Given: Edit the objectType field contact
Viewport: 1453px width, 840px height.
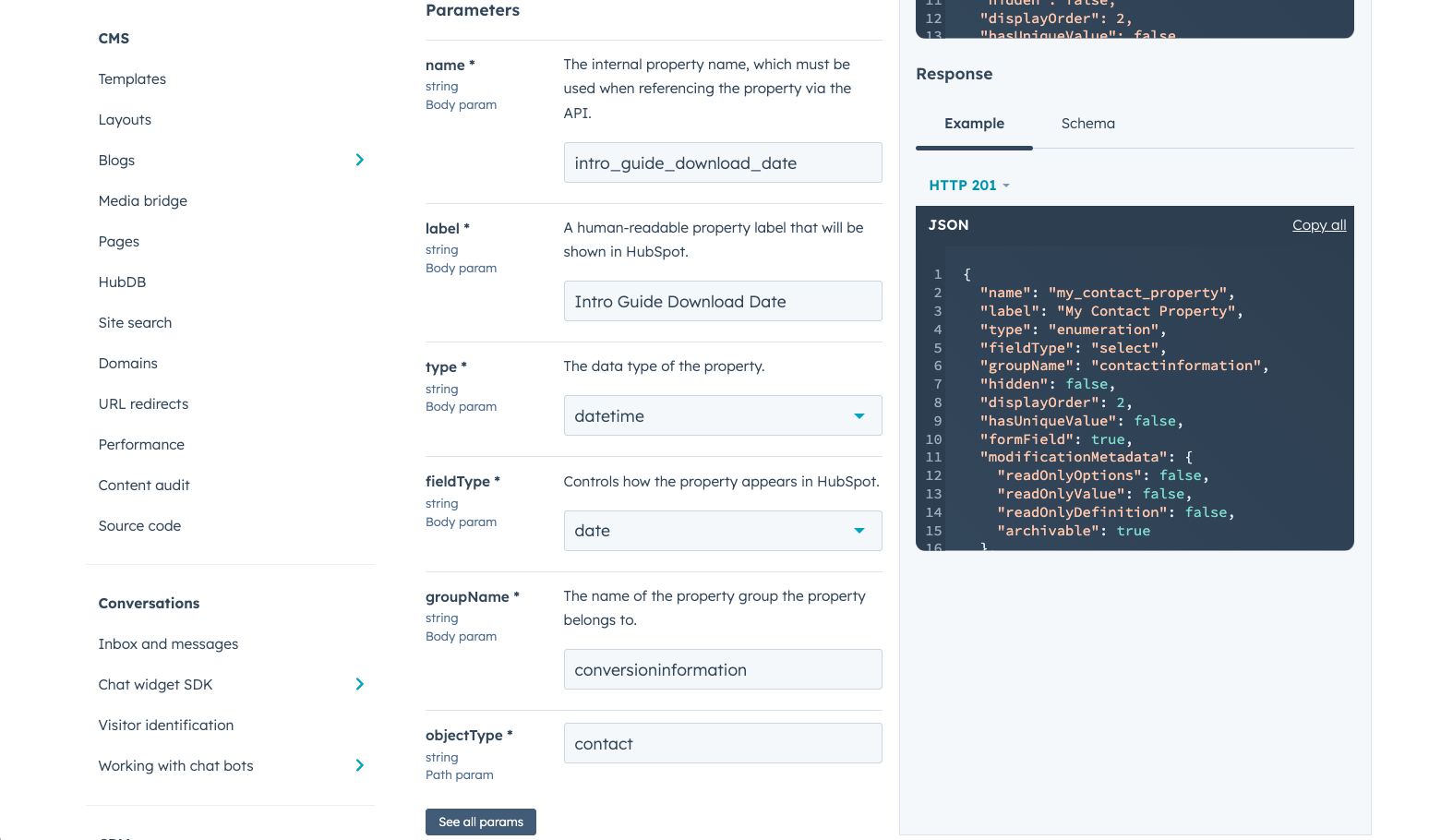Looking at the screenshot, I should (723, 743).
